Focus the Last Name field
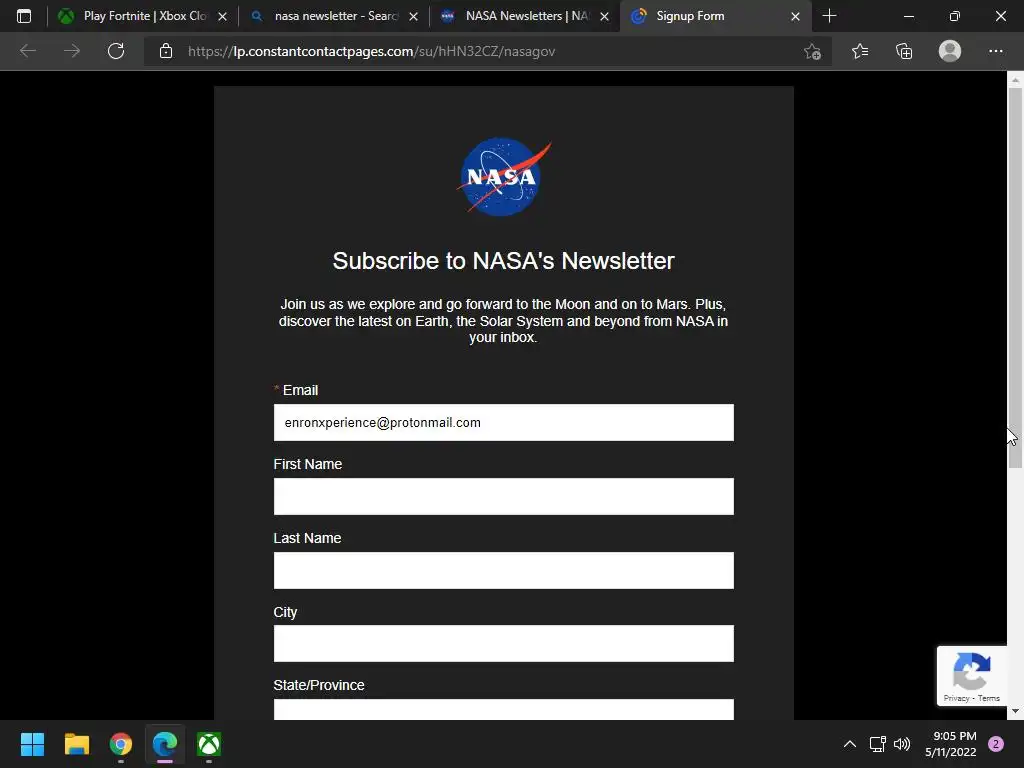Viewport: 1024px width, 768px height. click(x=504, y=570)
